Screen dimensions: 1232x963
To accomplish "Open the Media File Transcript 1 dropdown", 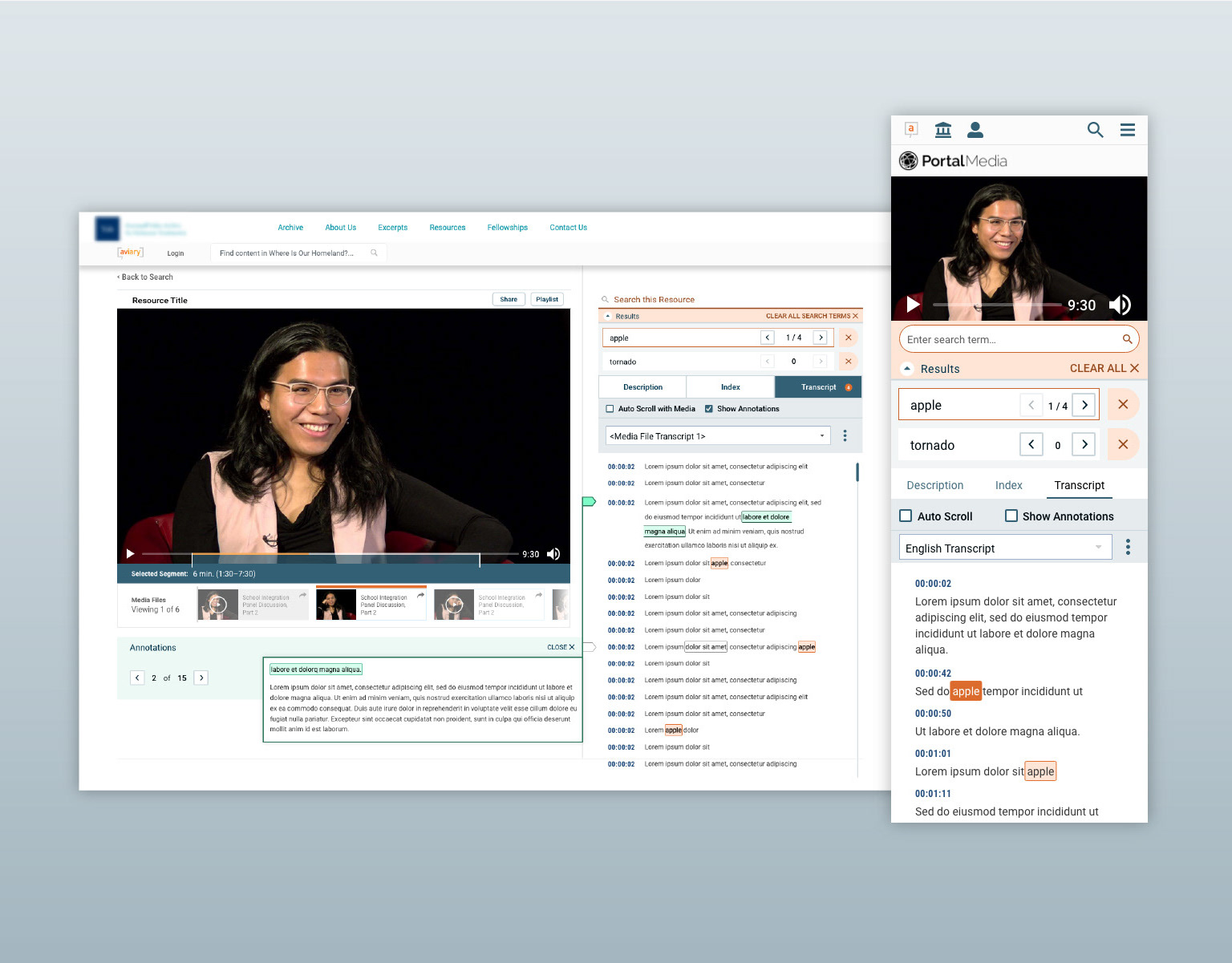I will pyautogui.click(x=718, y=435).
